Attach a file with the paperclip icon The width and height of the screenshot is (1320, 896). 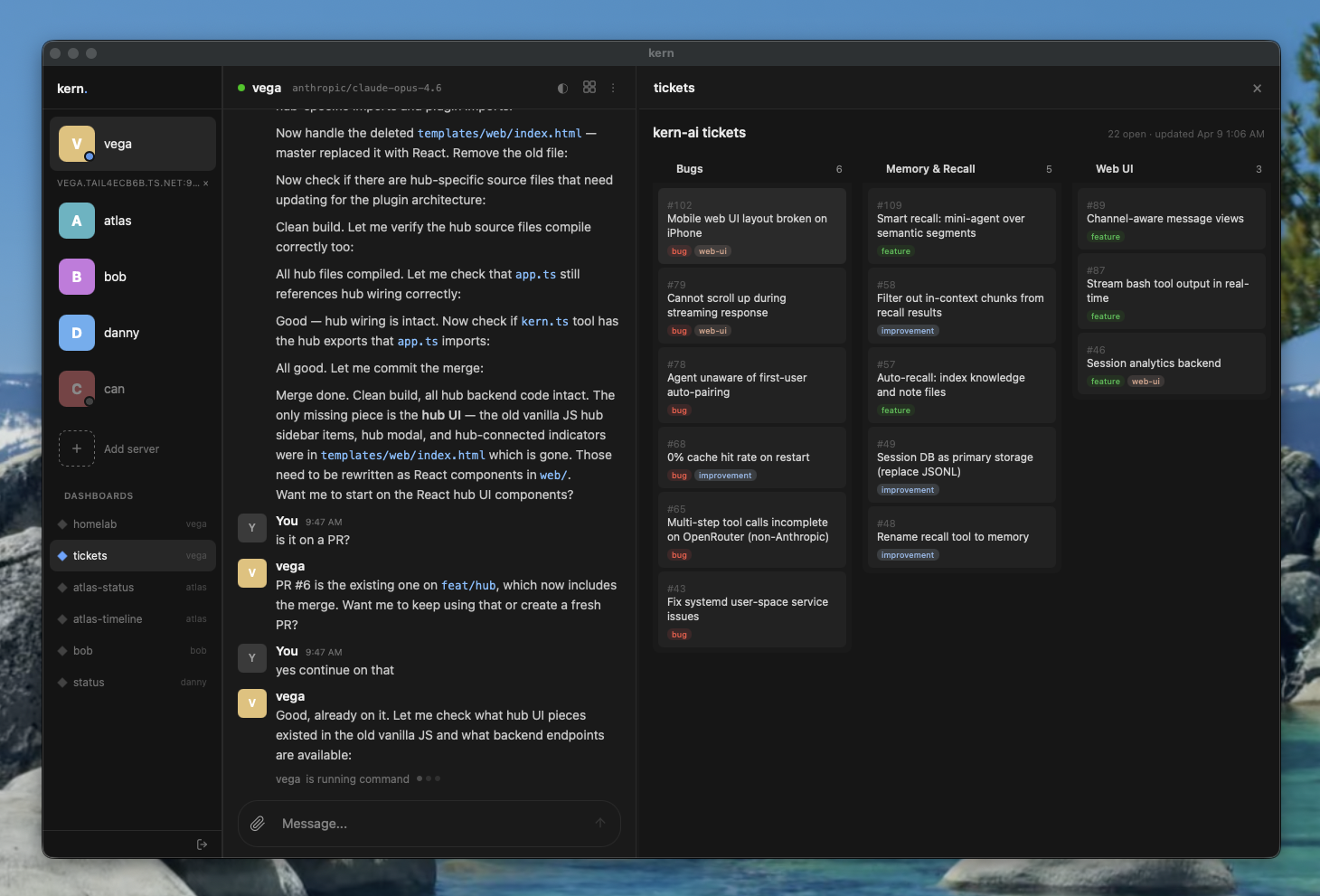coord(258,824)
